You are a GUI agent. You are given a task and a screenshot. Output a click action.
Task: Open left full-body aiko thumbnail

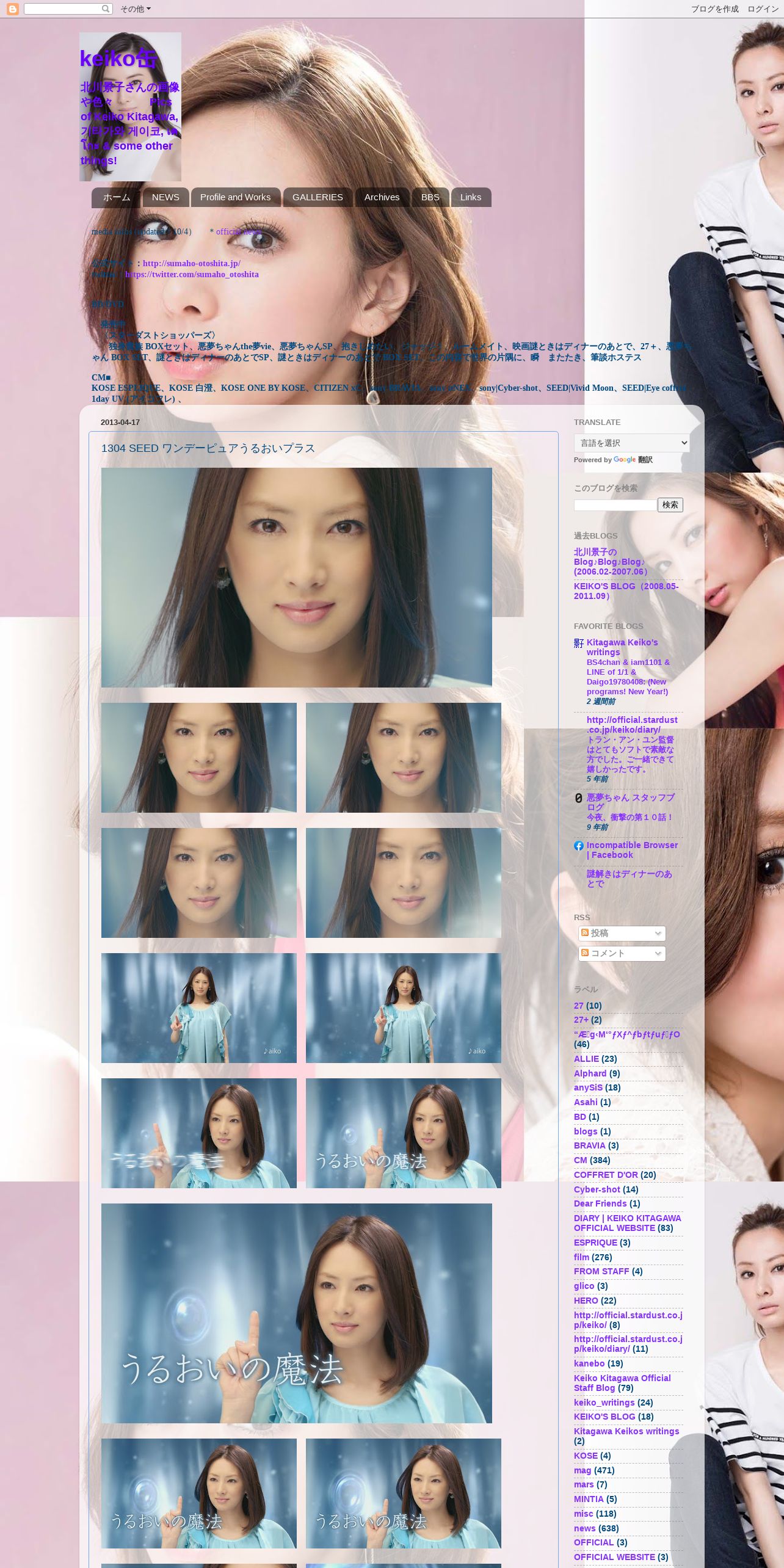[x=199, y=1008]
